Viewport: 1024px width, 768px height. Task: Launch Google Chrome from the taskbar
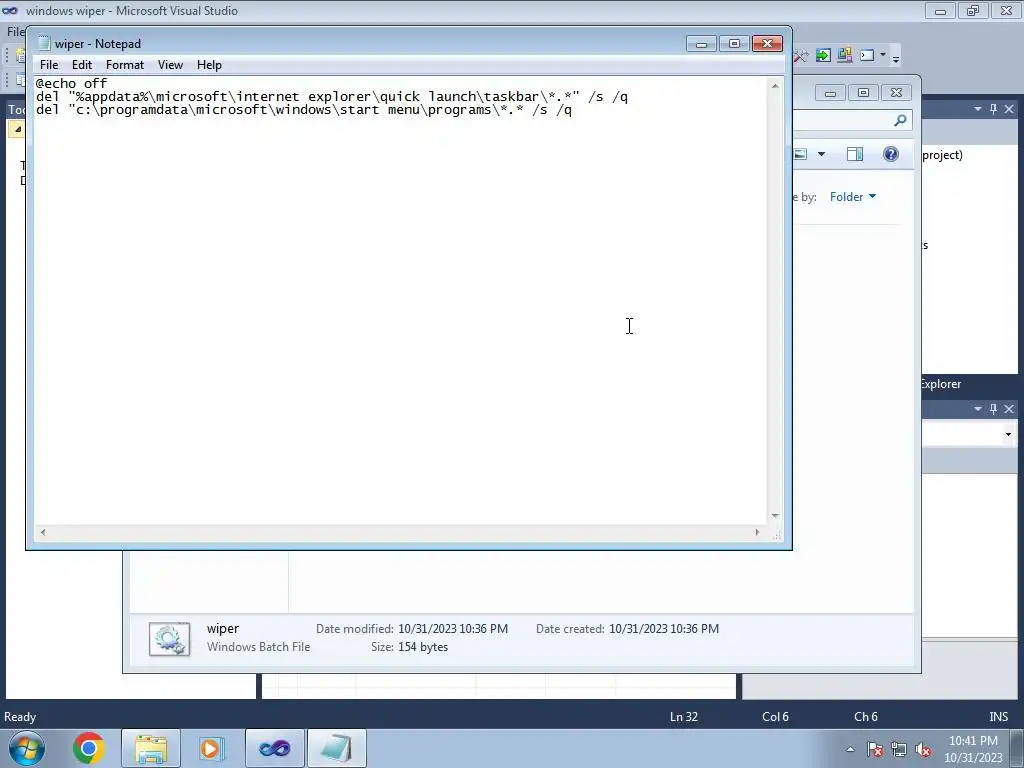pyautogui.click(x=89, y=748)
